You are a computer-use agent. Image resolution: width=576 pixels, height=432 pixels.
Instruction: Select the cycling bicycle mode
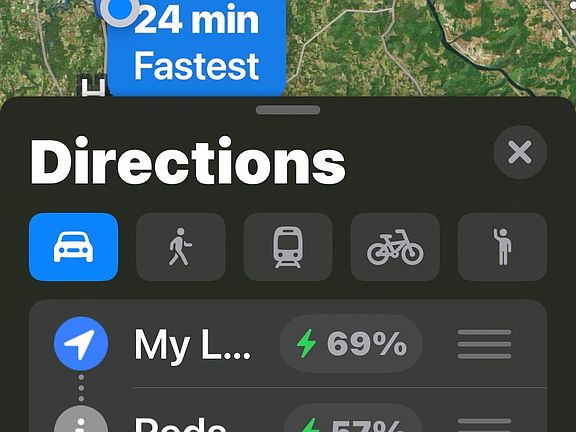pos(395,247)
